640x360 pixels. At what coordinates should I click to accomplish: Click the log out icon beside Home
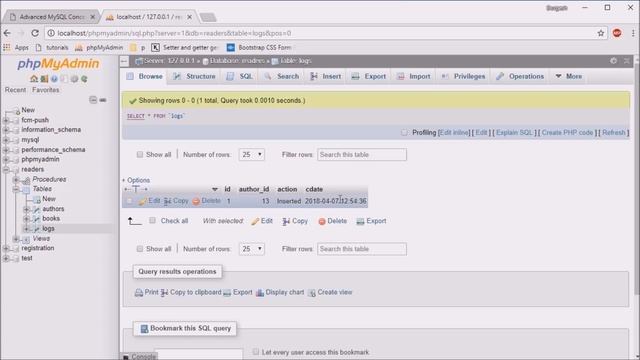[x=44, y=79]
